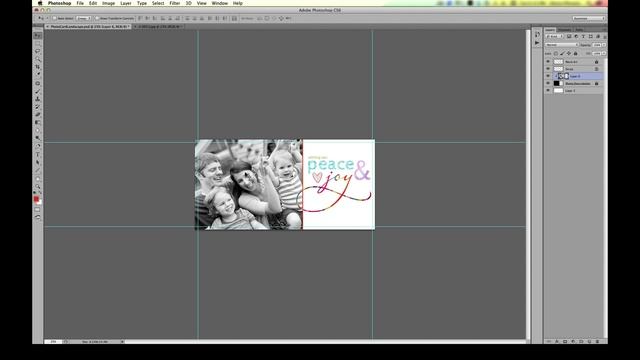
Task: Open the Window menu
Action: (x=220, y=3)
